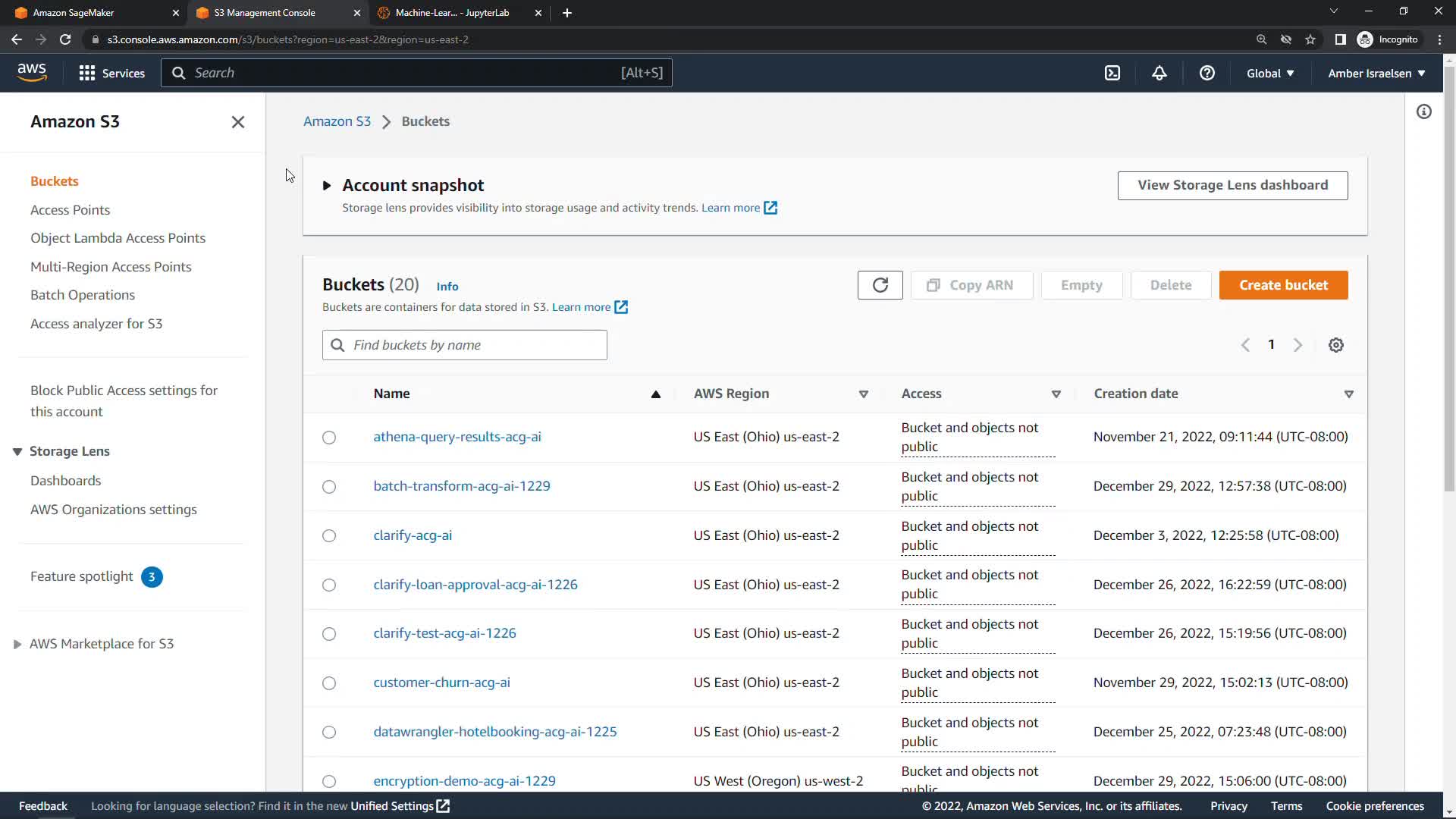This screenshot has width=1456, height=819.
Task: Select clarify-acg-ai bucket radio button
Action: 328,536
